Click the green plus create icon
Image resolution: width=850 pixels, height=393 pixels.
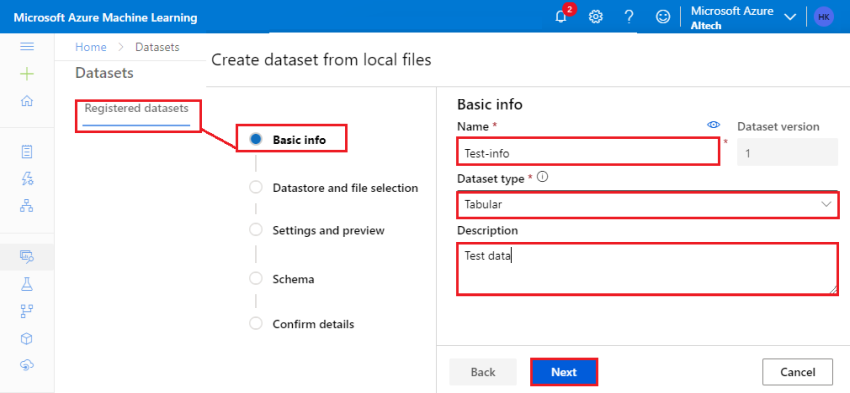coord(27,74)
